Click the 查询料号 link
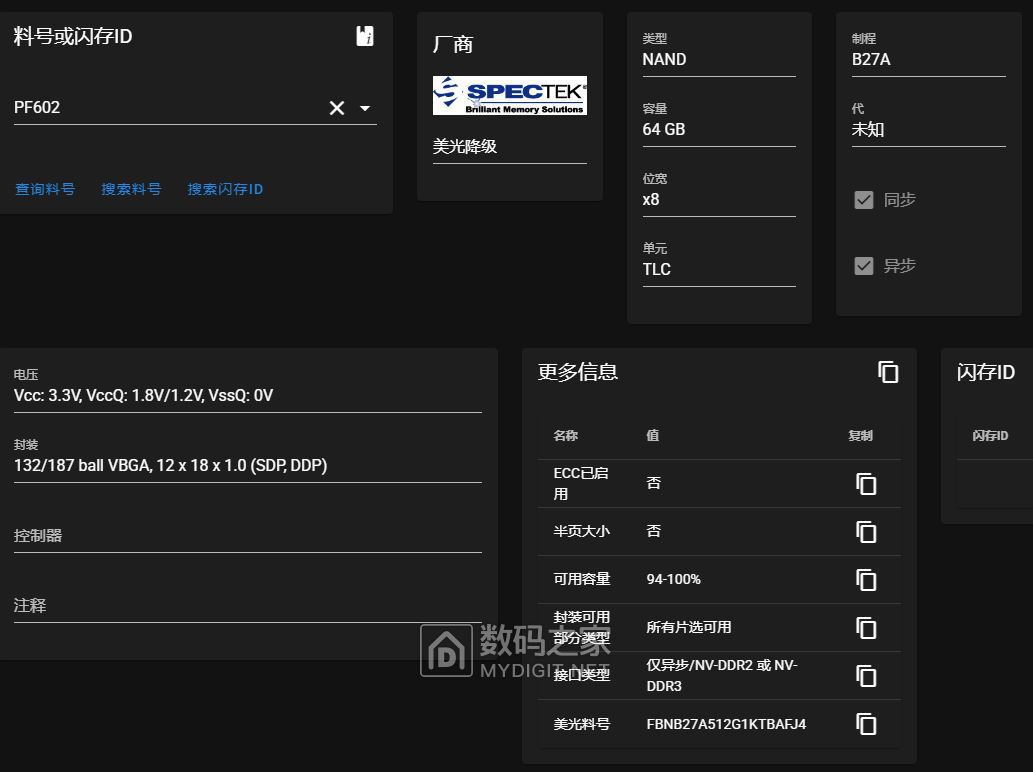Viewport: 1033px width, 772px height. 45,190
